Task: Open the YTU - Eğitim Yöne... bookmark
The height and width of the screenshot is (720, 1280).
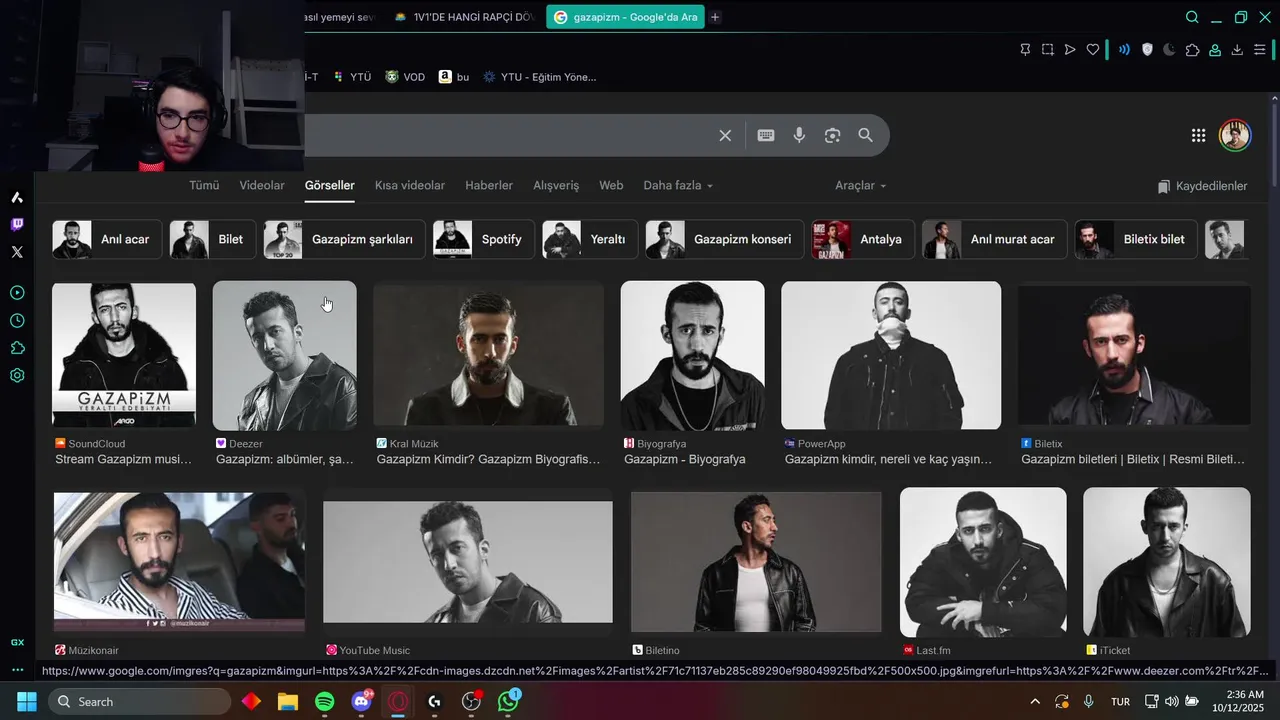Action: pyautogui.click(x=540, y=77)
